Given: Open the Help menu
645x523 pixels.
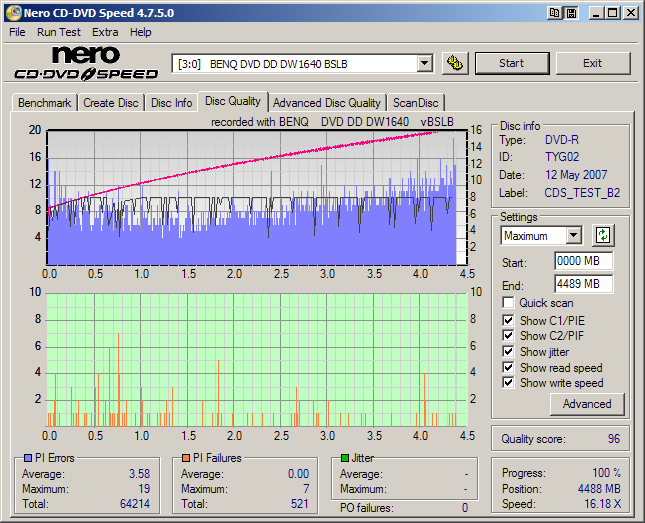Looking at the screenshot, I should (141, 32).
